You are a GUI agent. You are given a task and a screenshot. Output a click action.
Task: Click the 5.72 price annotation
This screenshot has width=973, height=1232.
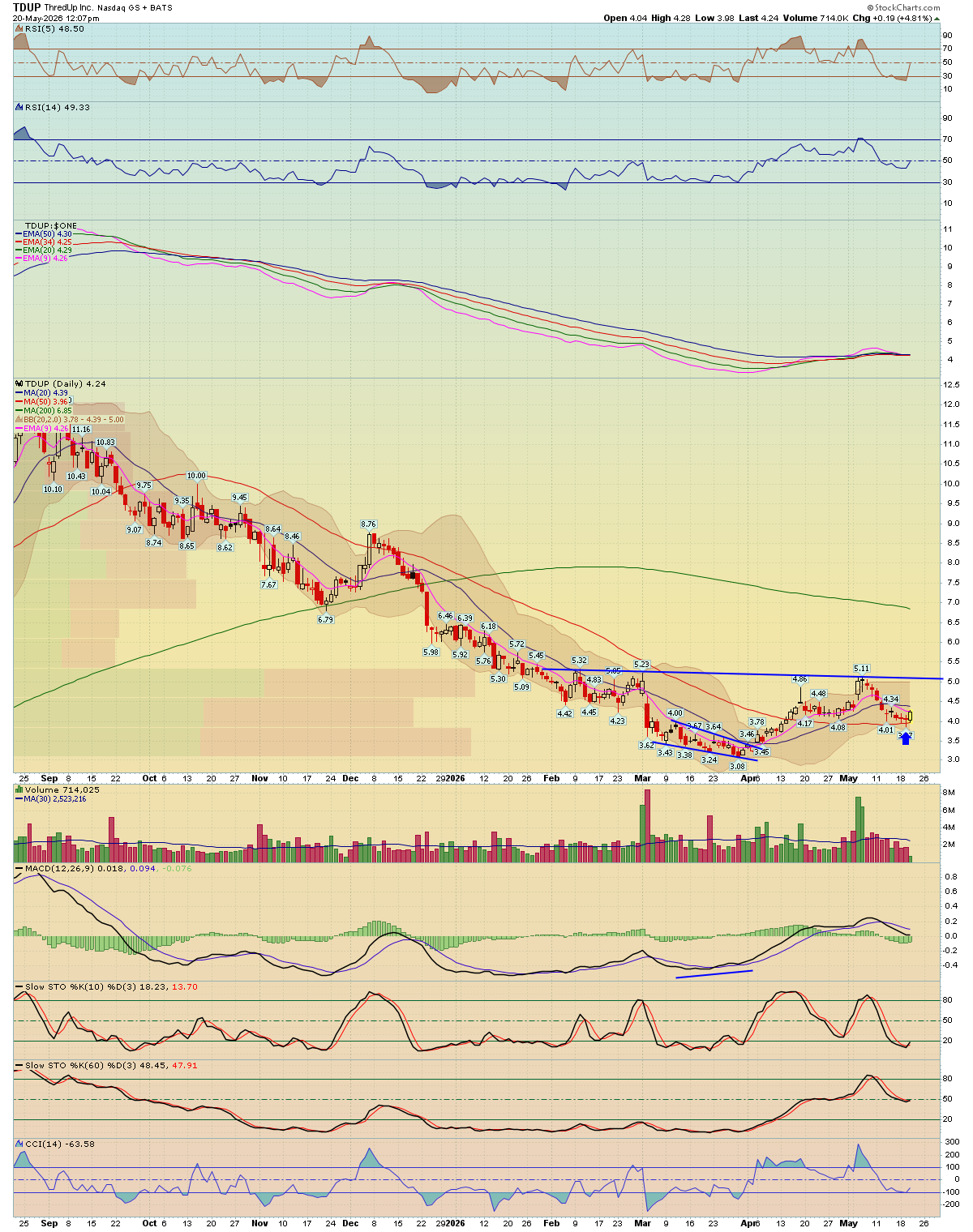click(x=517, y=644)
